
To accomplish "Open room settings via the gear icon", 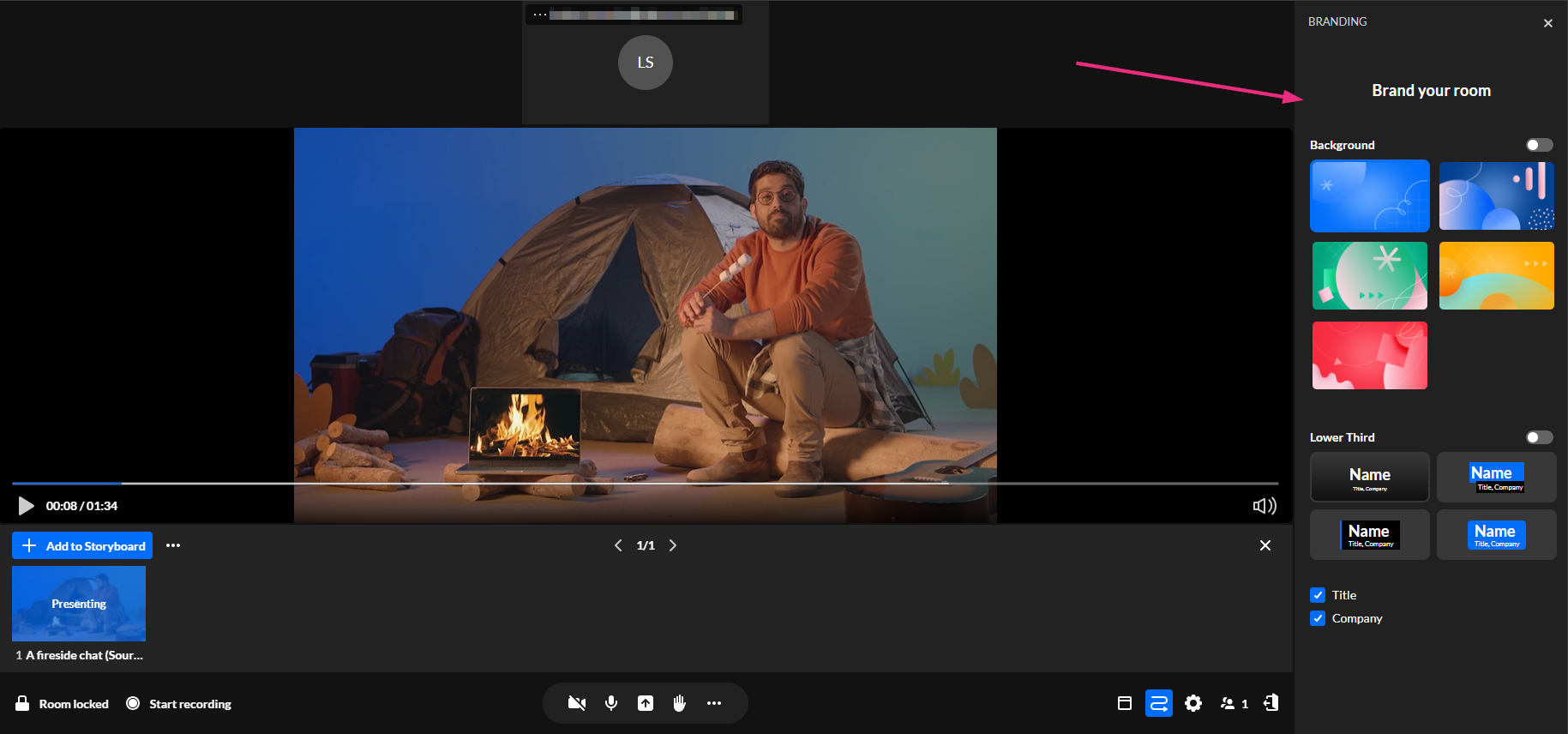I will tap(1193, 703).
